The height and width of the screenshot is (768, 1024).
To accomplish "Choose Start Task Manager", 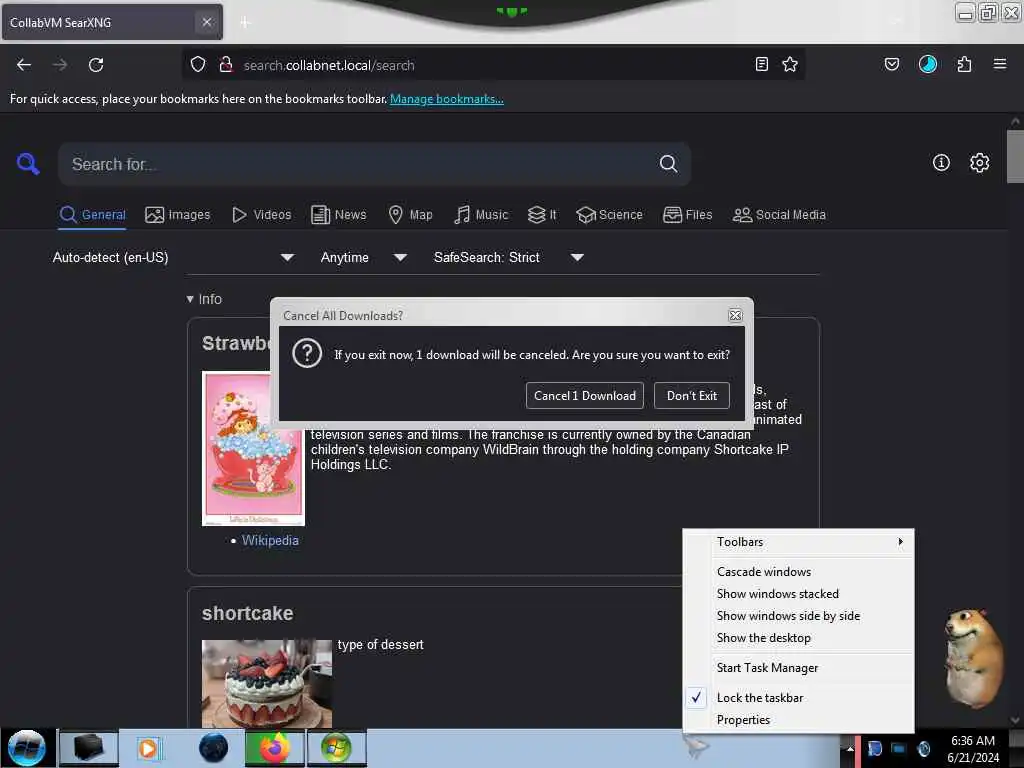I will point(798,667).
